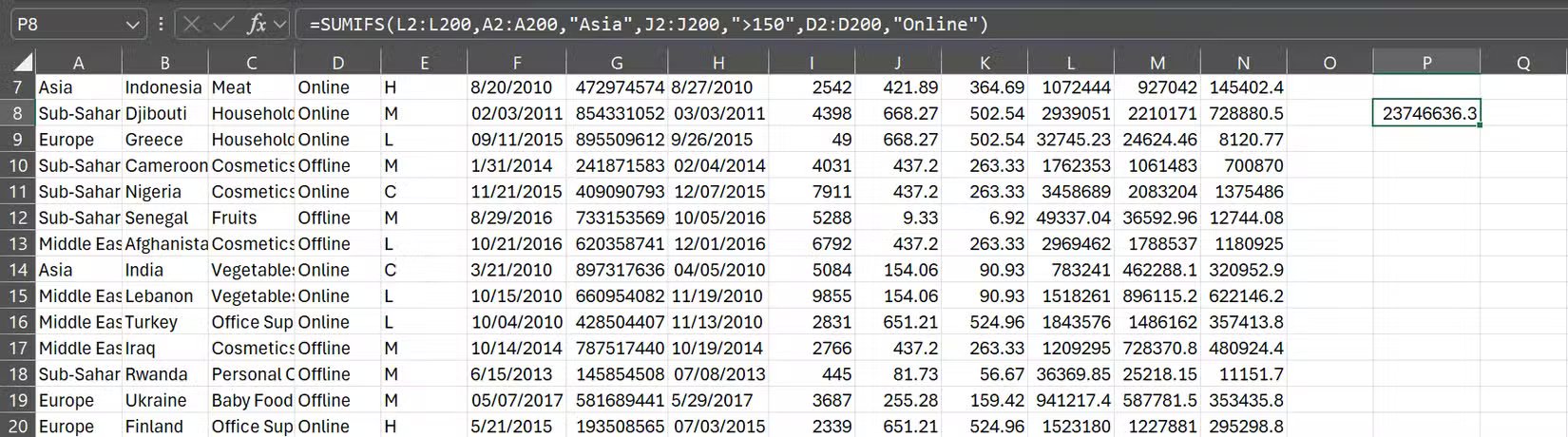The image size is (1568, 437).
Task: Click the Europe cell in row 9
Action: [79, 140]
